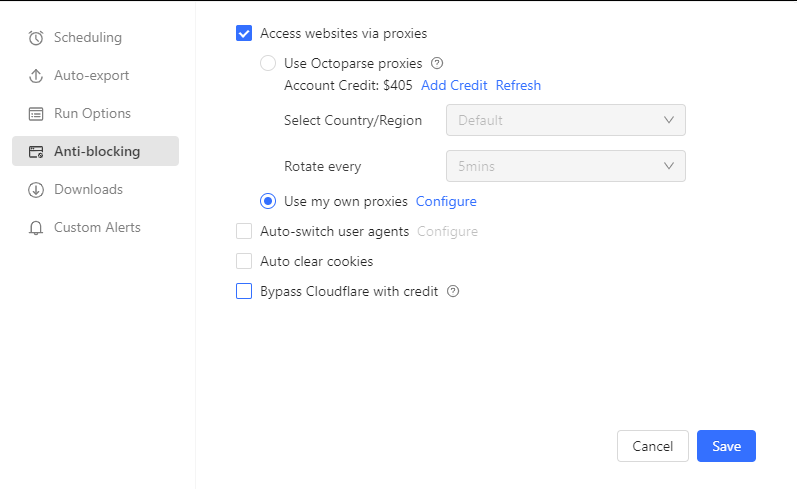797x489 pixels.
Task: Click help icon next to Octoparse proxies
Action: click(x=437, y=63)
